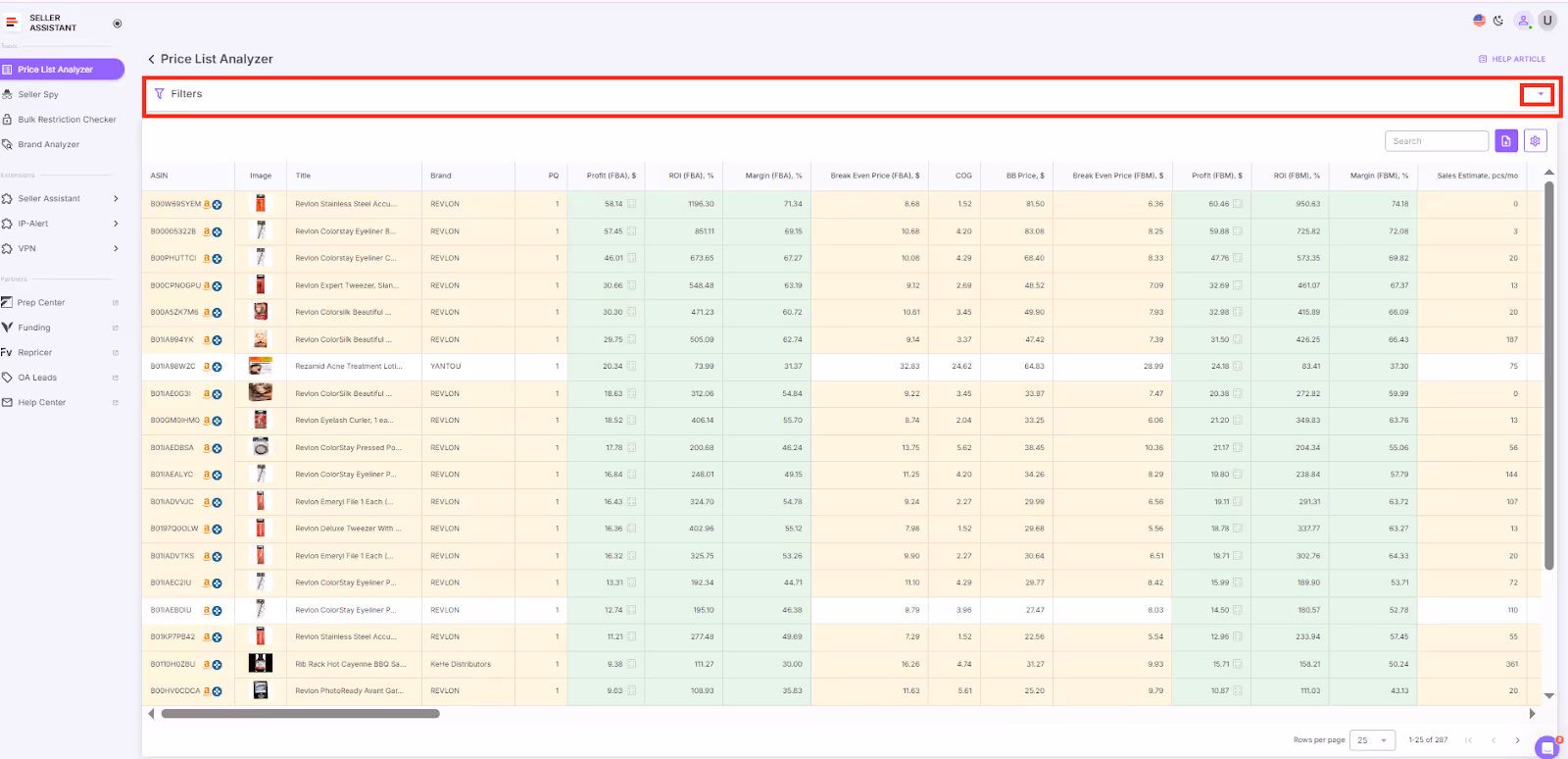Click the Help Center envelope icon
This screenshot has height=759, width=1568.
point(8,403)
